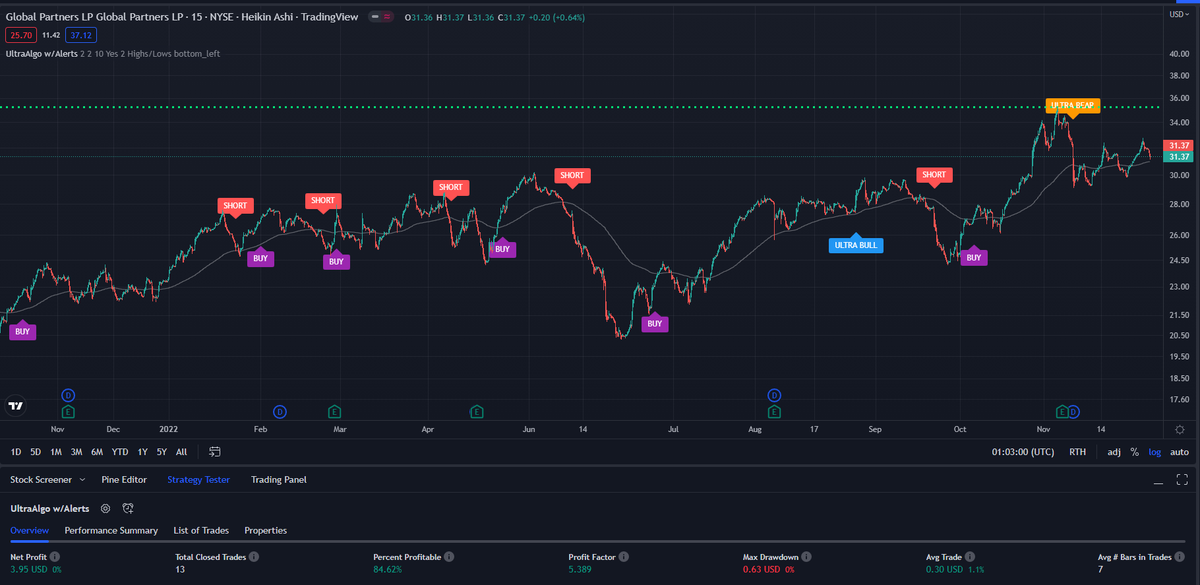Screen dimensions: 1200x585
Task: Click the blue ULTRA BULL signal label
Action: tap(856, 244)
